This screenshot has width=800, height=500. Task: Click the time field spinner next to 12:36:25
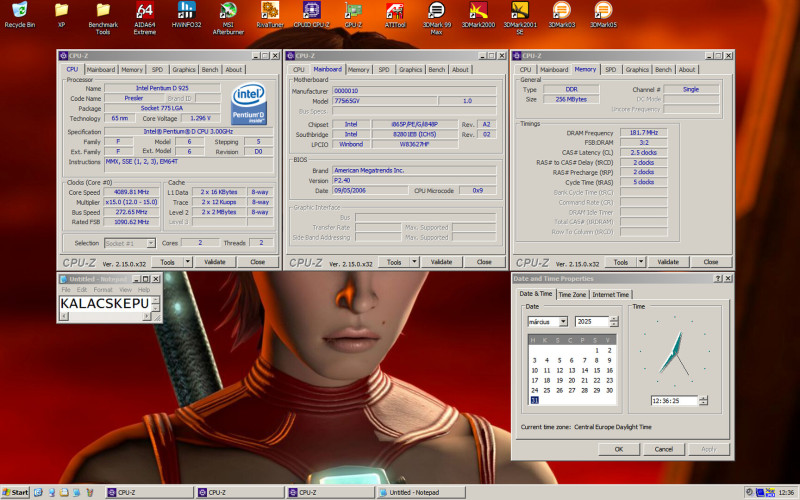pos(704,401)
